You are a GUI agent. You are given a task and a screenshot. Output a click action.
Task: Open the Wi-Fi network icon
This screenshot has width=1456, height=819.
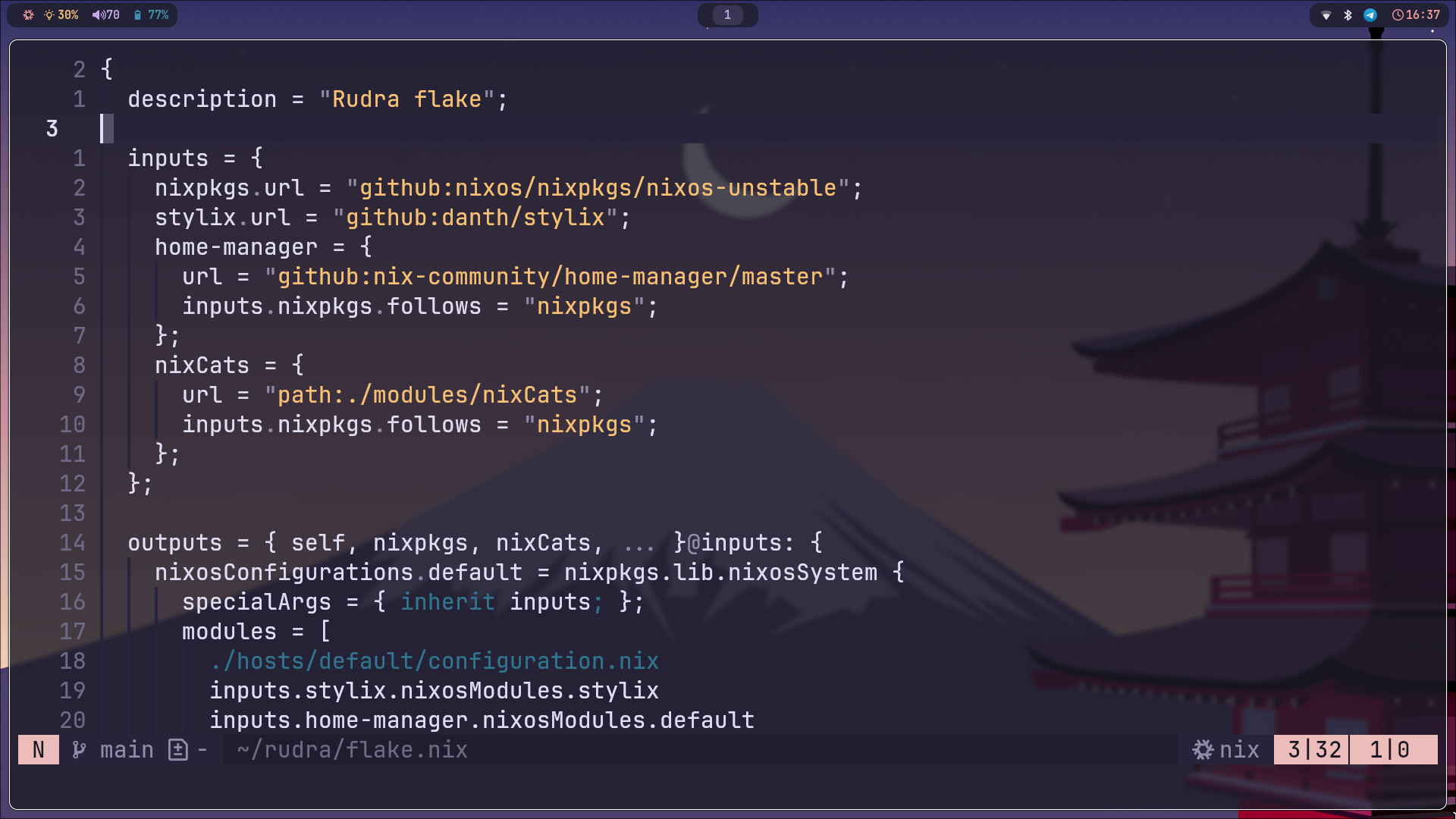pyautogui.click(x=1326, y=14)
